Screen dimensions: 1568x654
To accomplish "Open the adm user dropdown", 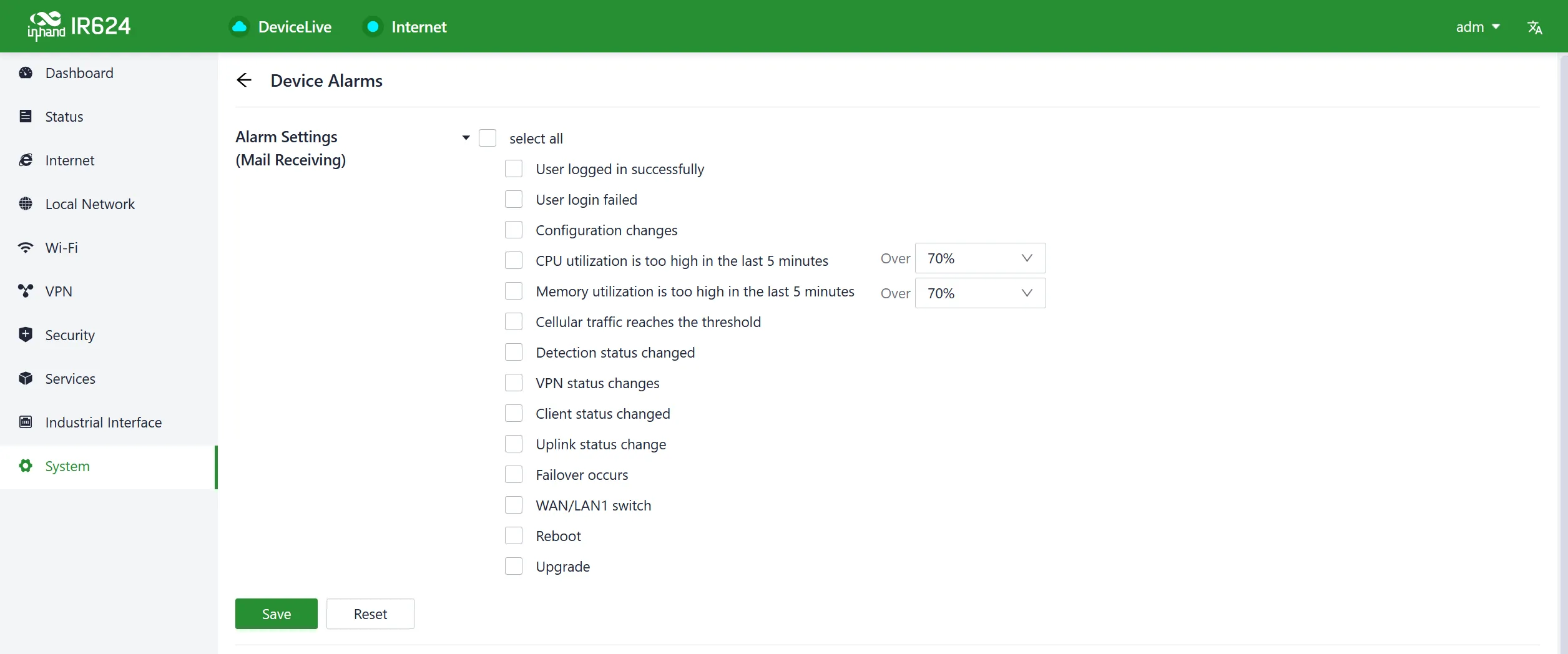I will coord(1477,27).
